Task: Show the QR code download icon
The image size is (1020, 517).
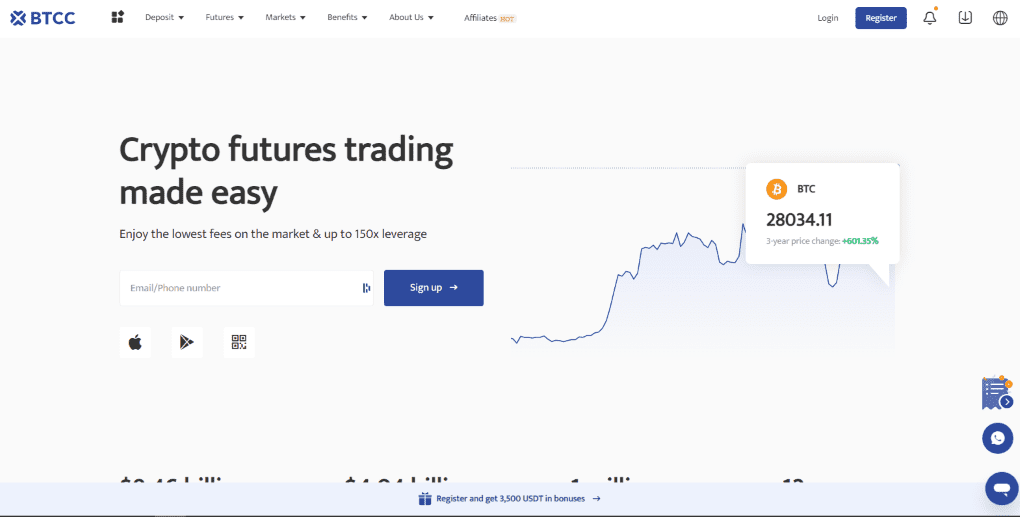Action: (239, 342)
